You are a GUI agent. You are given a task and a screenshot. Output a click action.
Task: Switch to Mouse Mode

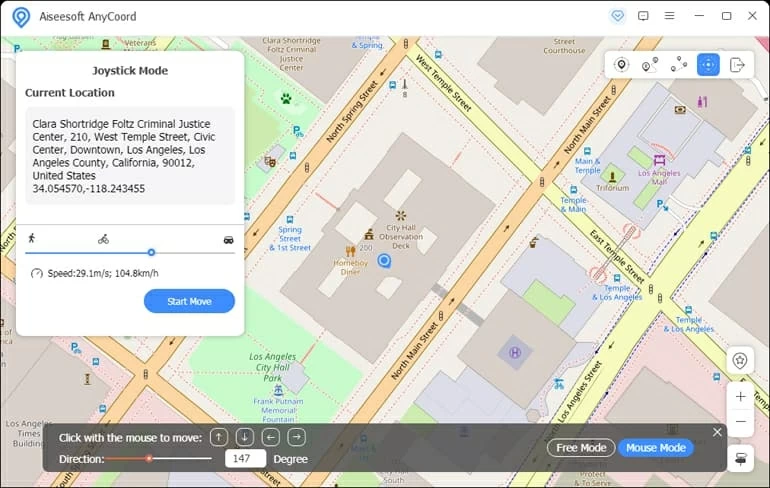655,448
